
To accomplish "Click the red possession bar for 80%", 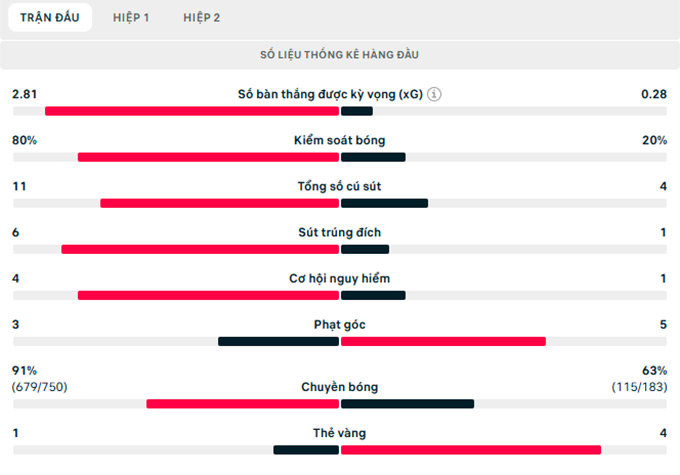I will [208, 157].
